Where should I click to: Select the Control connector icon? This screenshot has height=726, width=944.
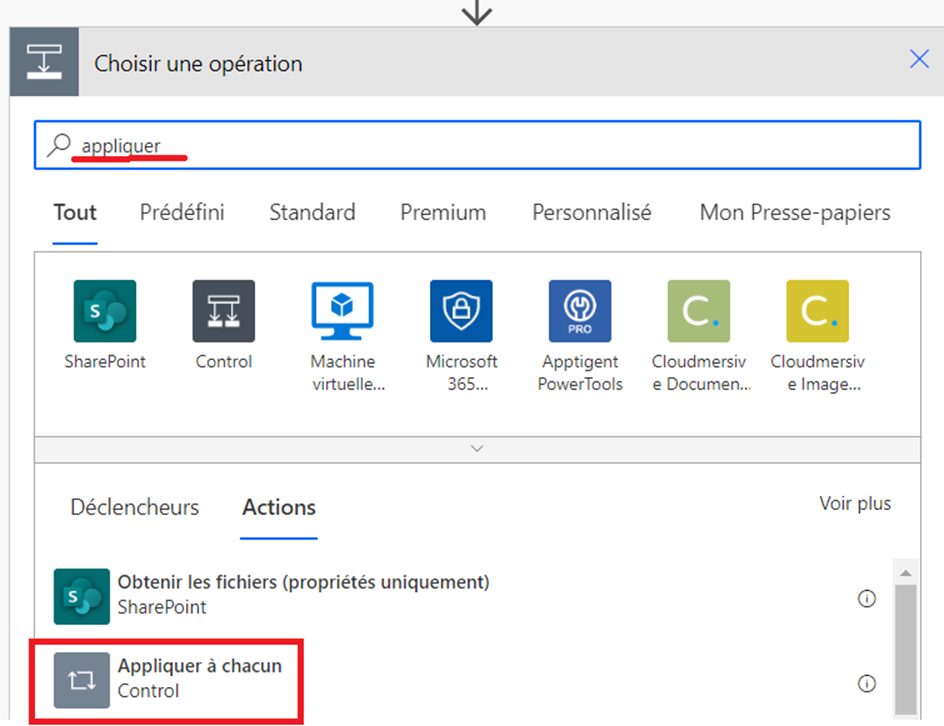click(x=223, y=311)
